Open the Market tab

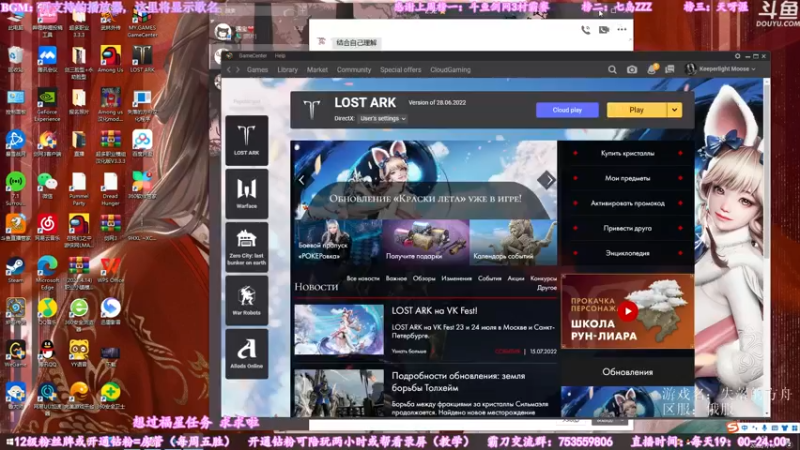(317, 70)
